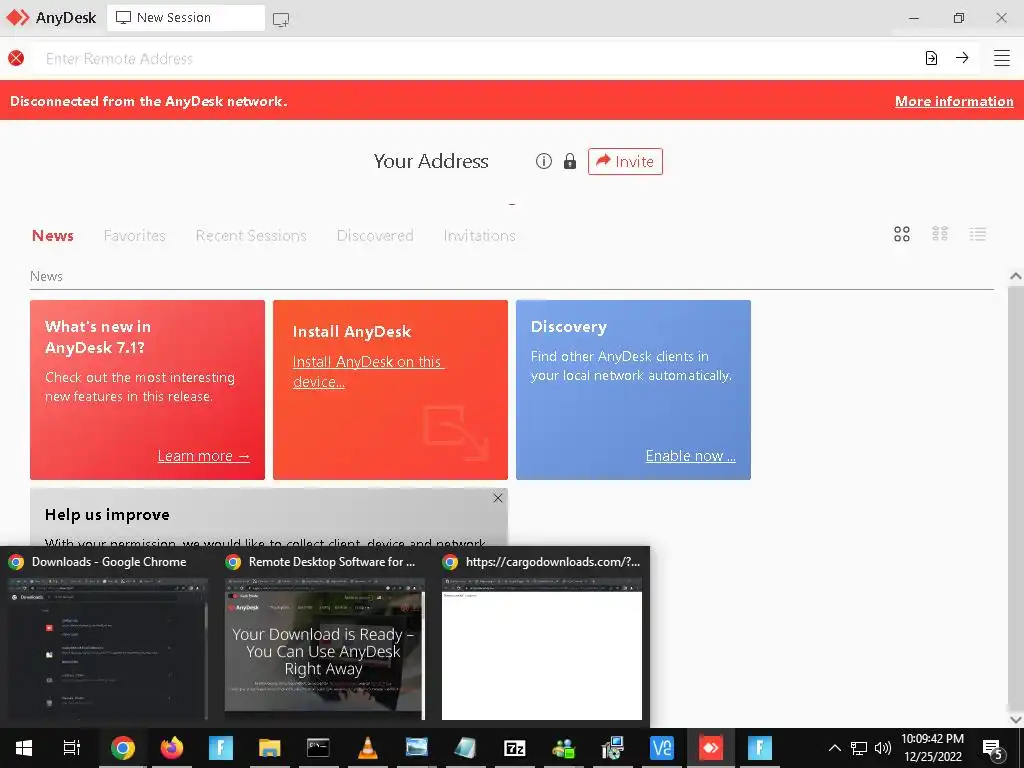Switch to the Discovered tab
The width and height of the screenshot is (1024, 768).
tap(375, 236)
